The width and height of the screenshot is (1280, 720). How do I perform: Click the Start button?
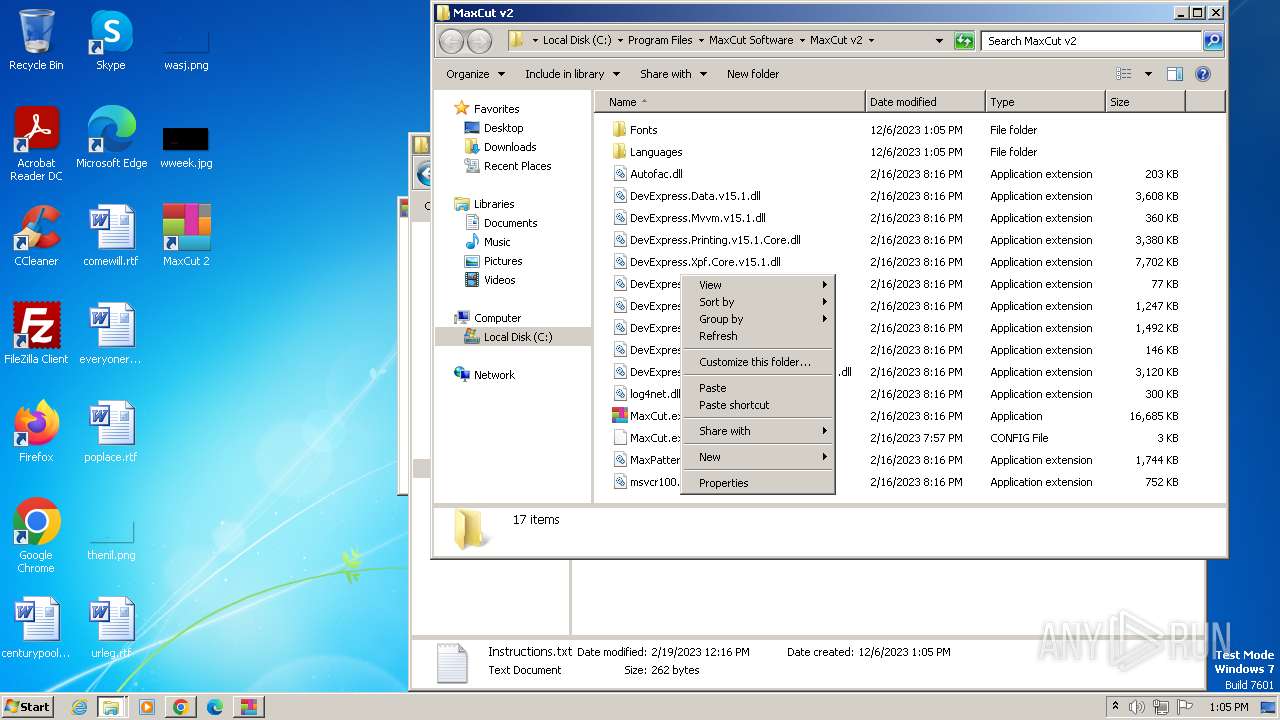point(27,707)
